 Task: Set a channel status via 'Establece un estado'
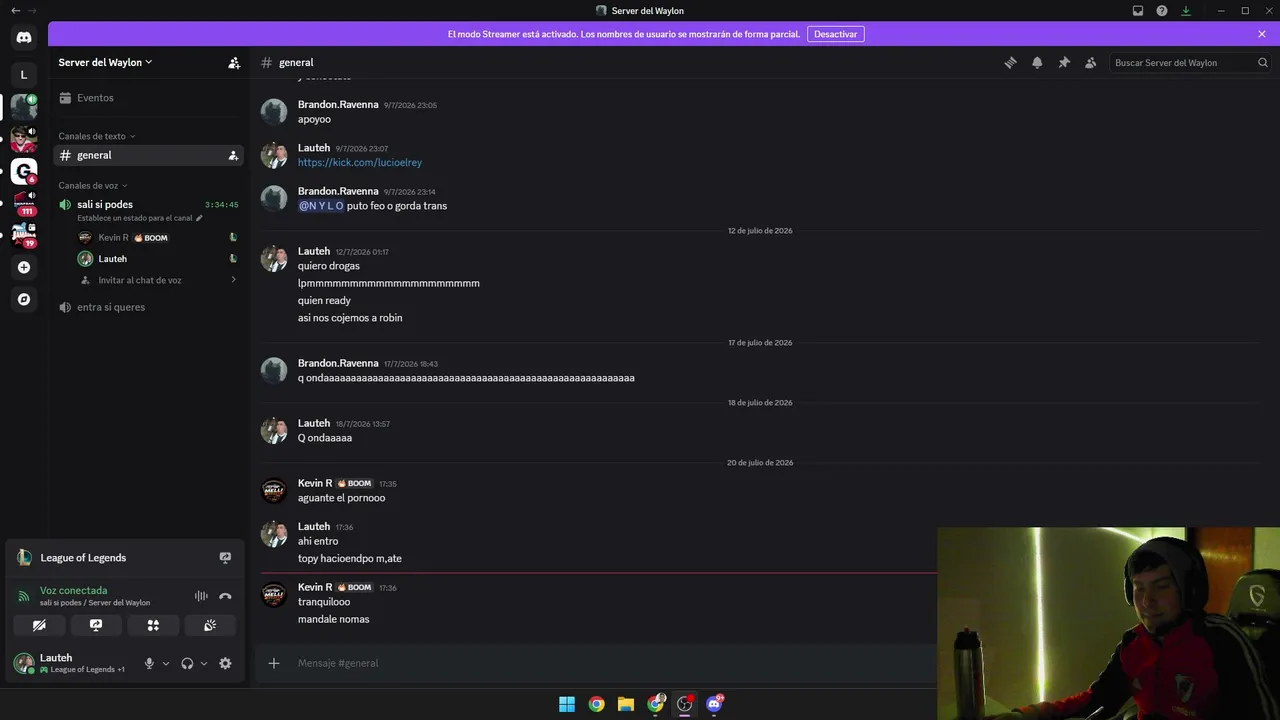(x=139, y=218)
